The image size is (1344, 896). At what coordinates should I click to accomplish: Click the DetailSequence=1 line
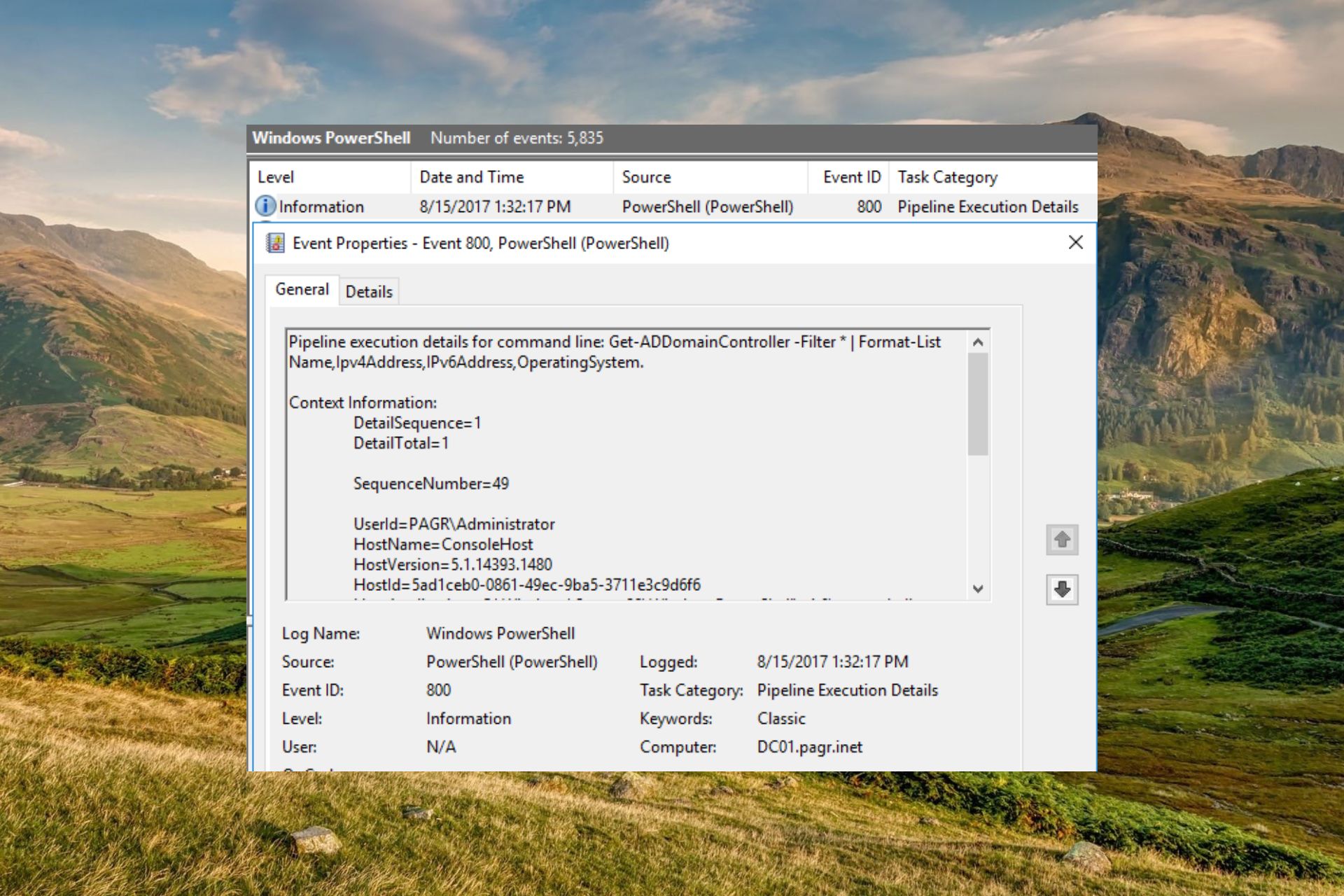417,423
